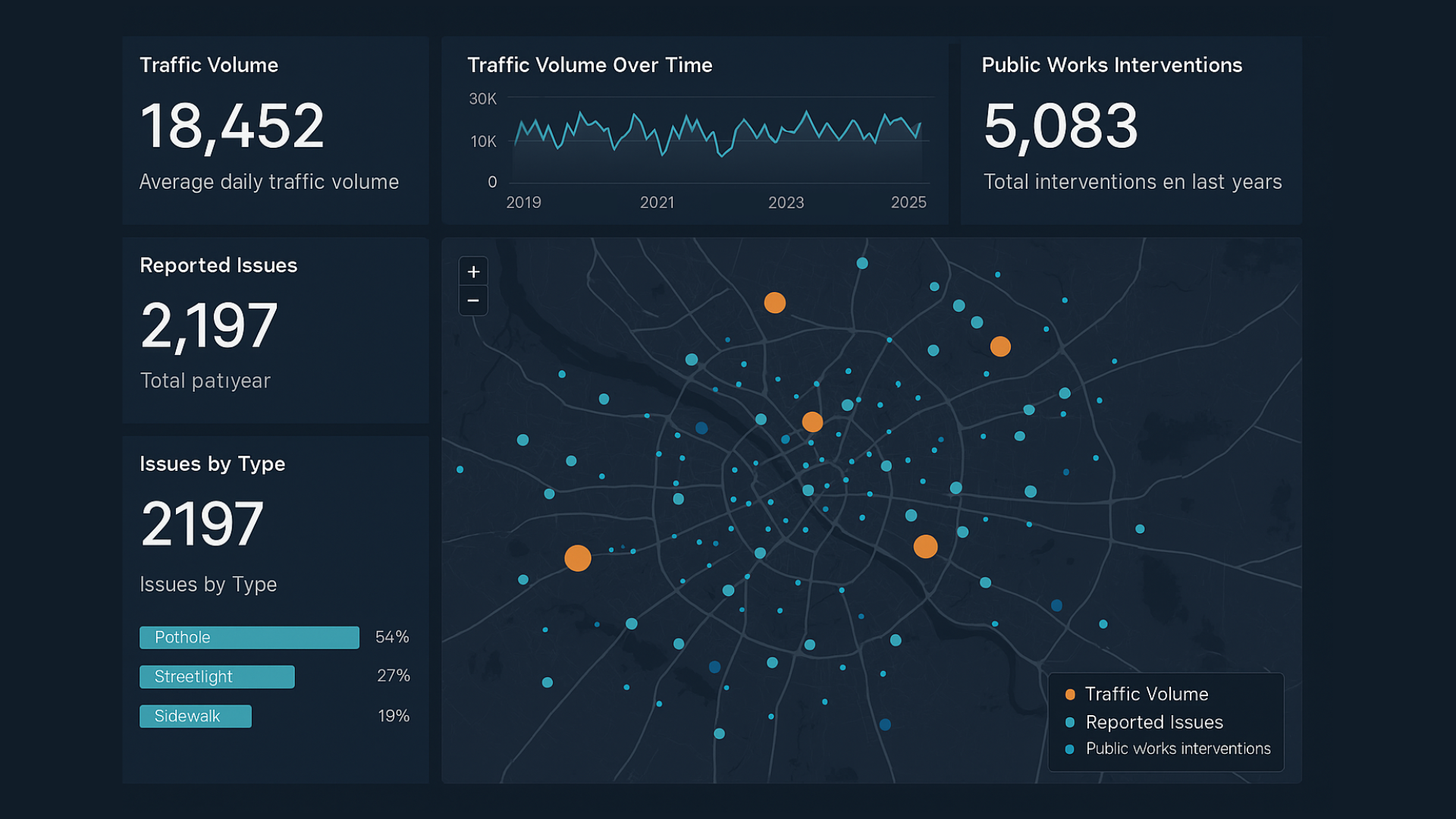Click the orange Traffic Volume legend dot
The height and width of the screenshot is (819, 1456).
(1070, 695)
